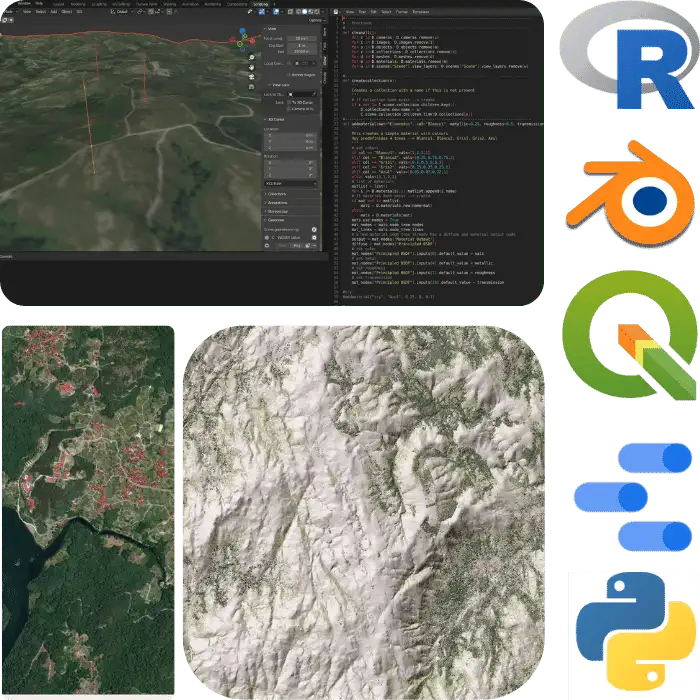Screen dimensions: 700x700
Task: Click the Lock to Object field
Action: [302, 94]
